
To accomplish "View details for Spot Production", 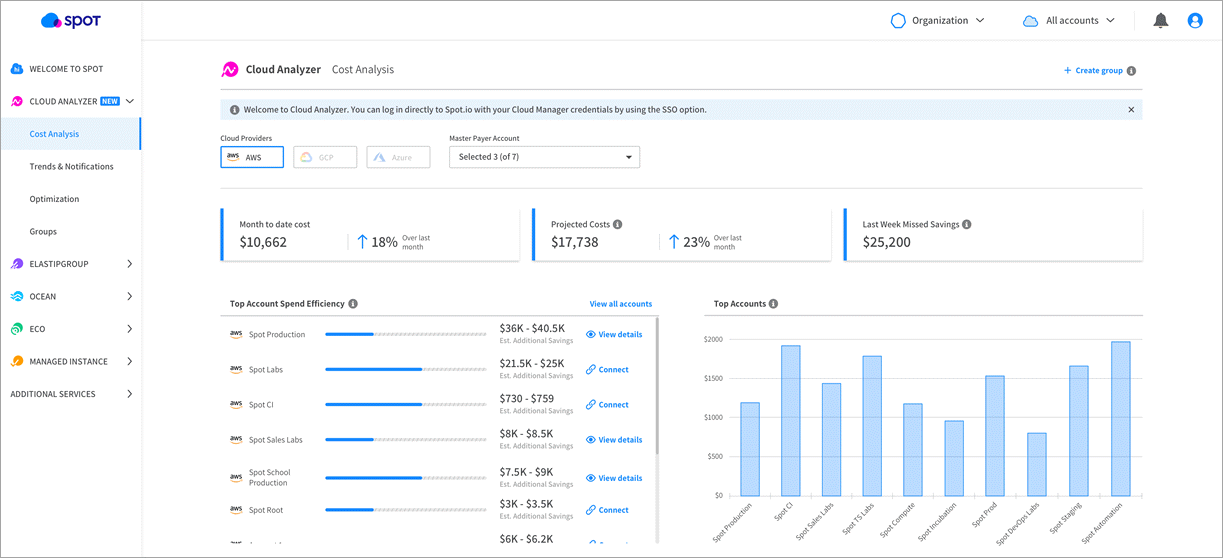I will (614, 334).
